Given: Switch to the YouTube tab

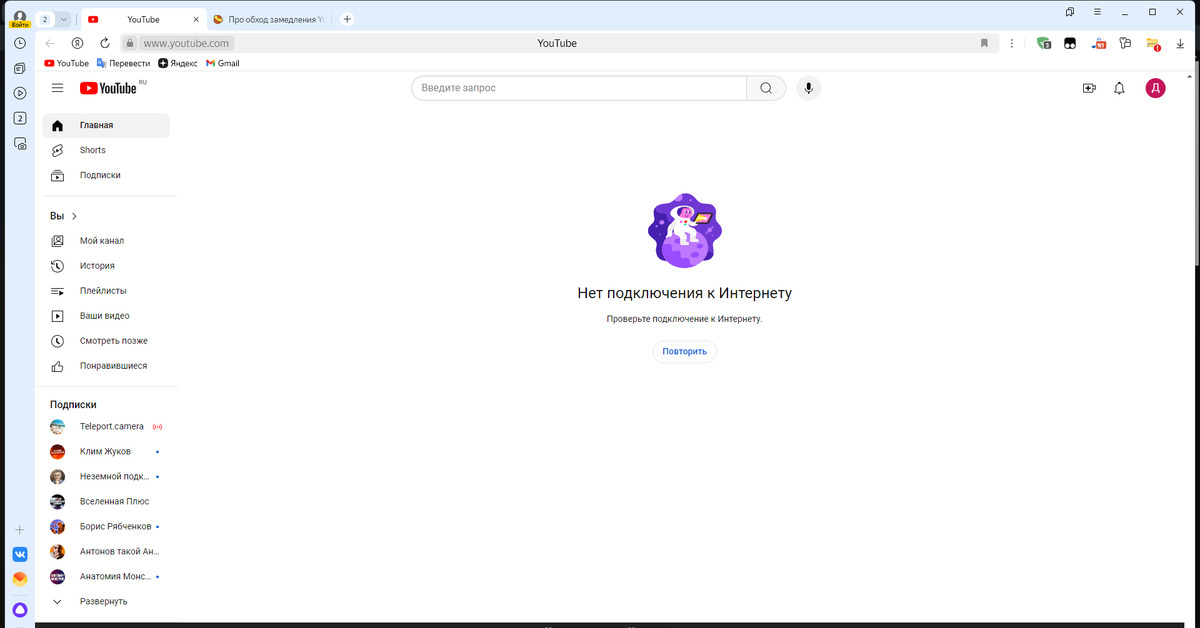Looking at the screenshot, I should pyautogui.click(x=143, y=19).
